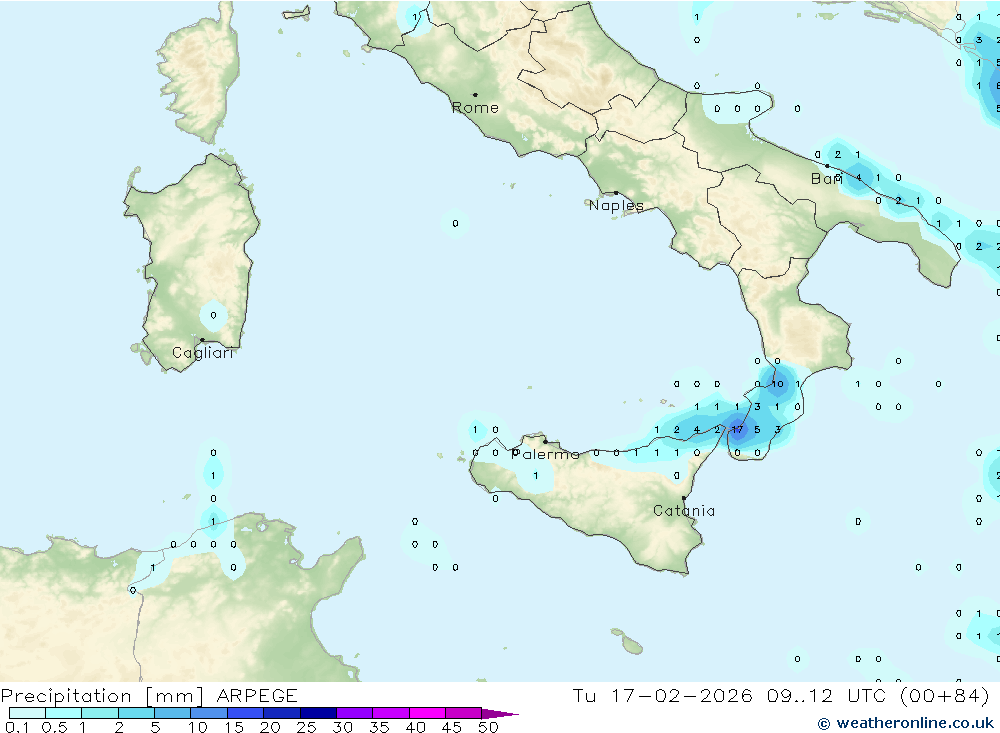This screenshot has height=733, width=1000.
Task: Click the Rome city label
Action: pos(475,108)
